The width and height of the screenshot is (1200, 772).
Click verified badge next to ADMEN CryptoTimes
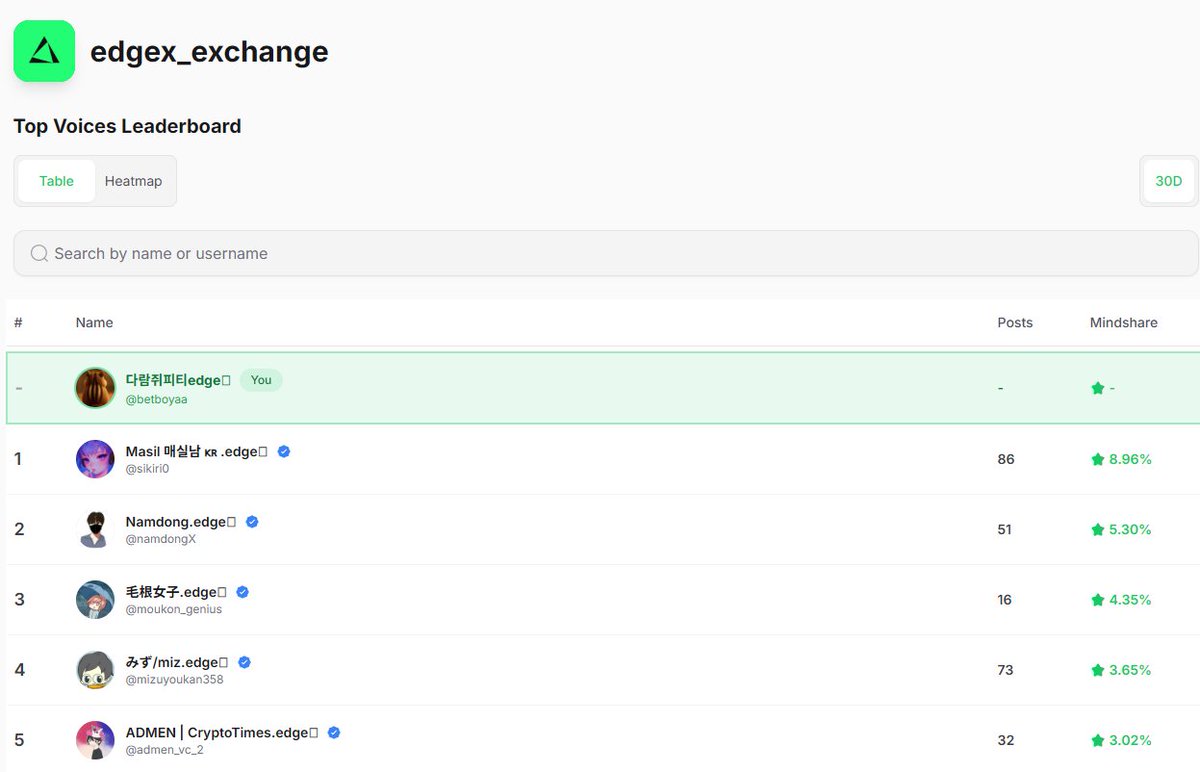coord(334,732)
